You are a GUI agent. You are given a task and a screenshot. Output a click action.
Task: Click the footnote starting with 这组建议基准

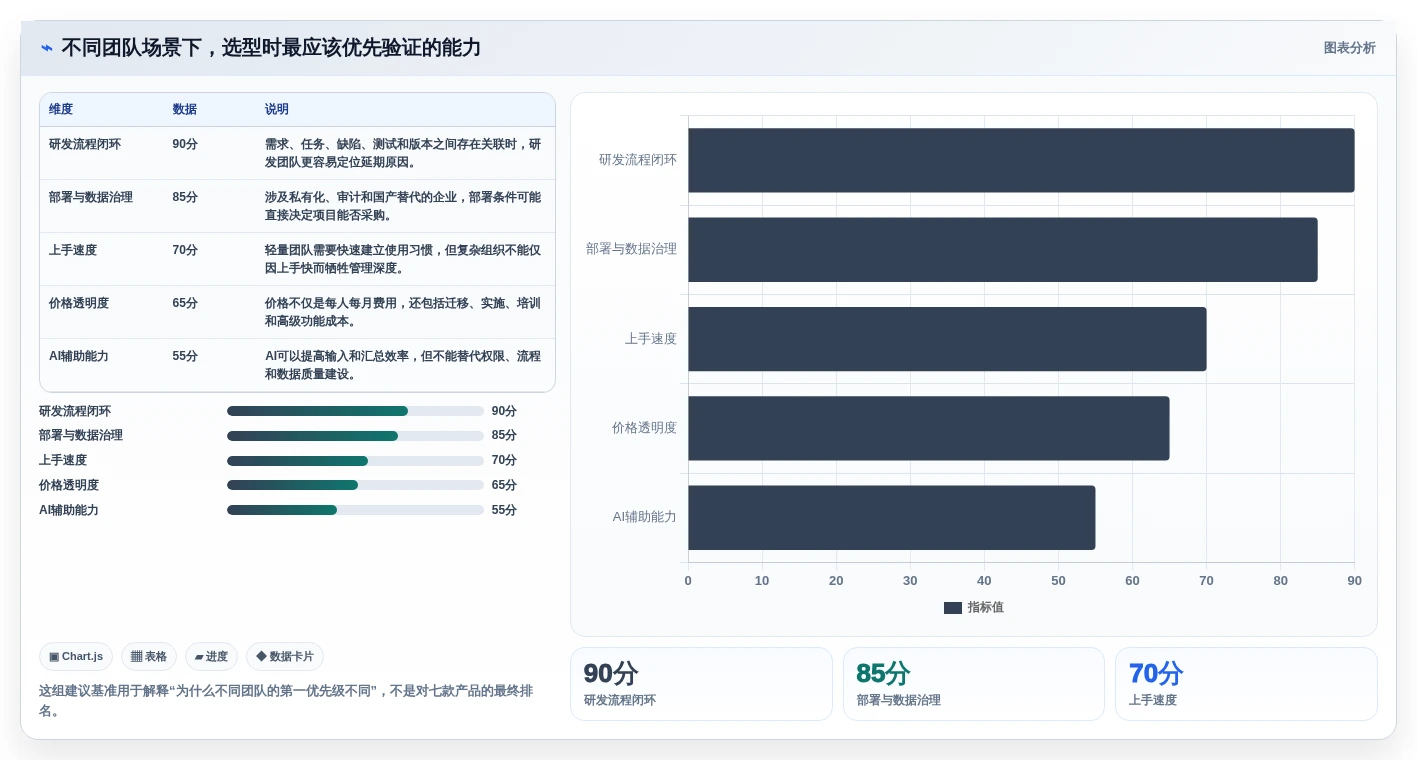pyautogui.click(x=288, y=701)
